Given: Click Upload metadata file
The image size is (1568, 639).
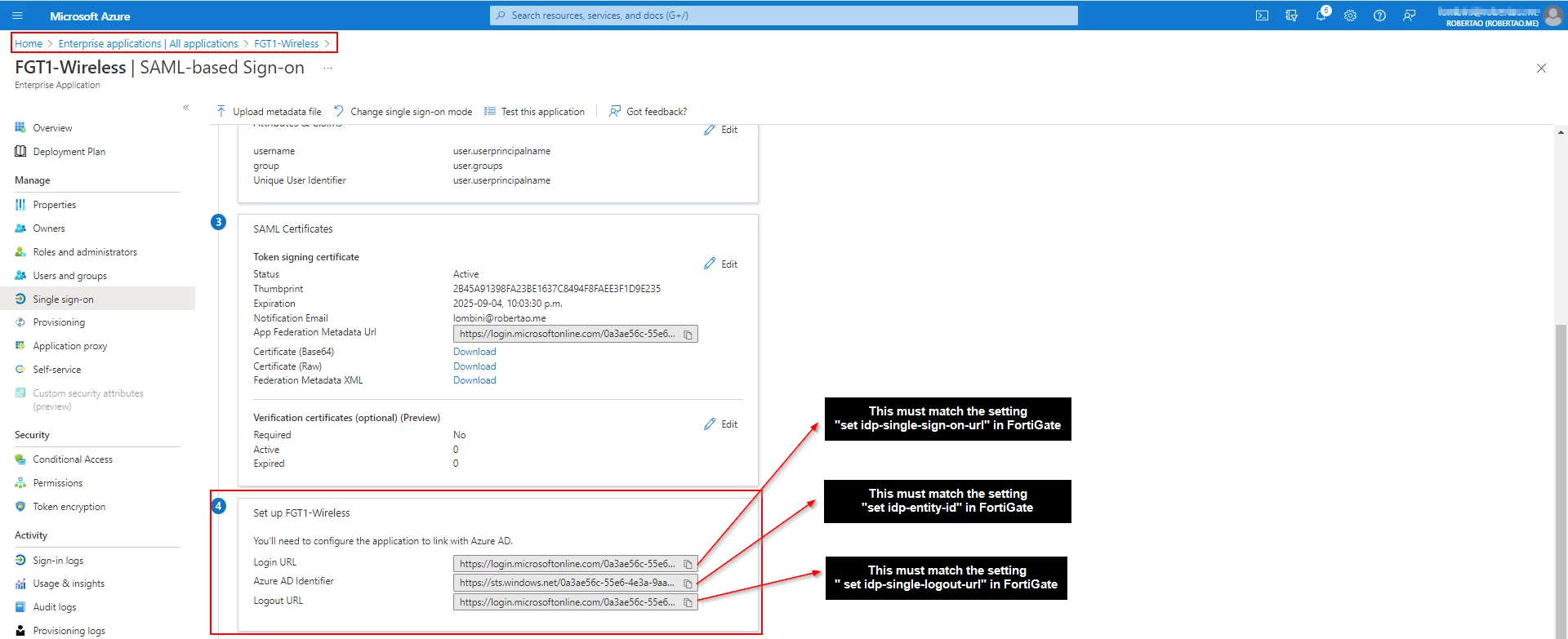Looking at the screenshot, I should 269,112.
